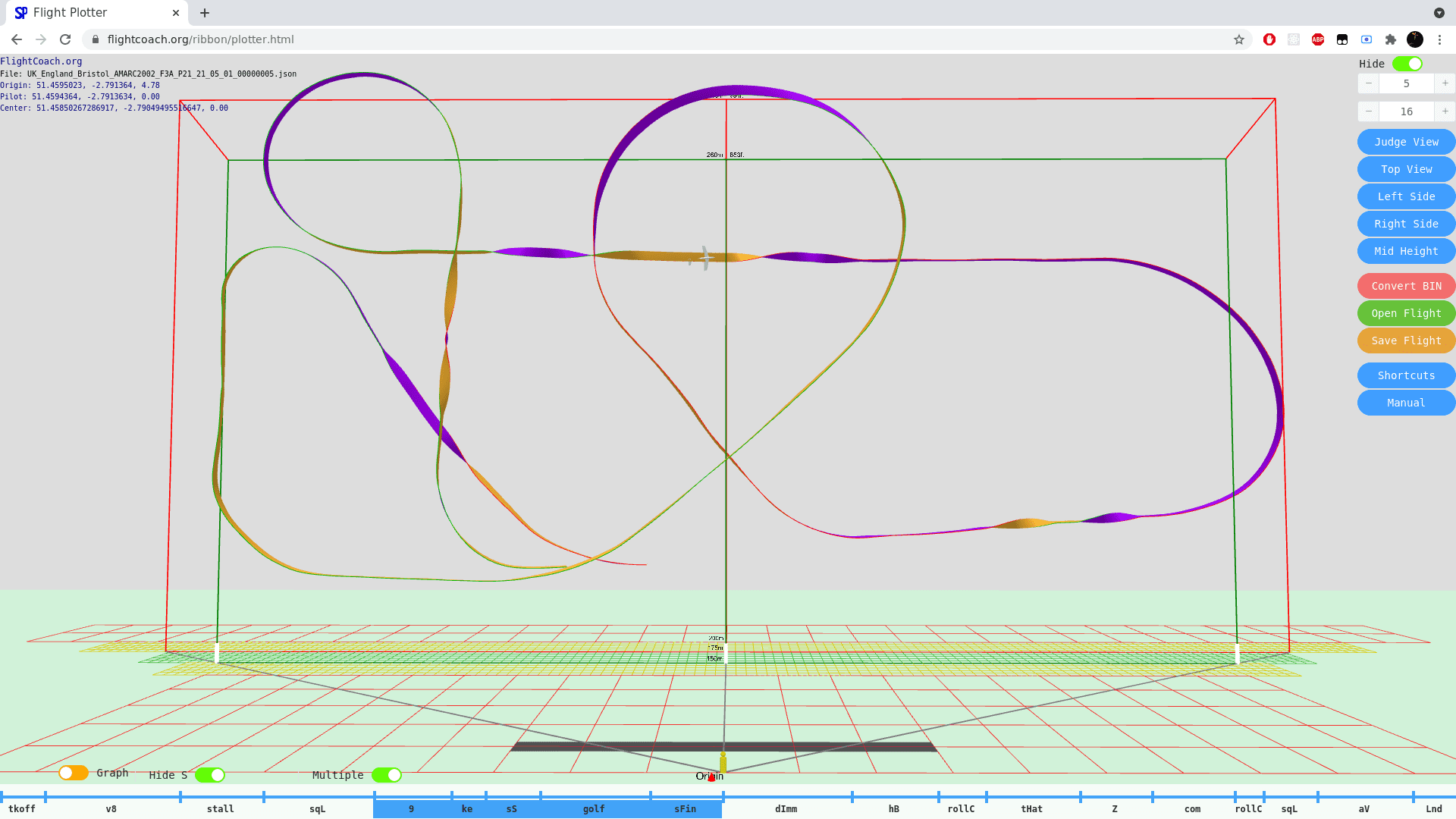1456x819 pixels.
Task: Open the Extensions puzzle menu
Action: [x=1391, y=39]
